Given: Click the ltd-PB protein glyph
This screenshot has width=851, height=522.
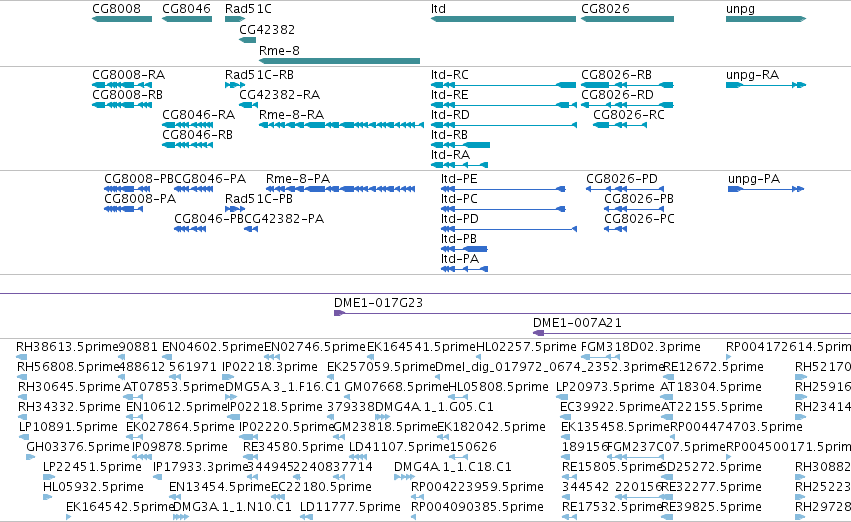Looking at the screenshot, I should point(464,250).
